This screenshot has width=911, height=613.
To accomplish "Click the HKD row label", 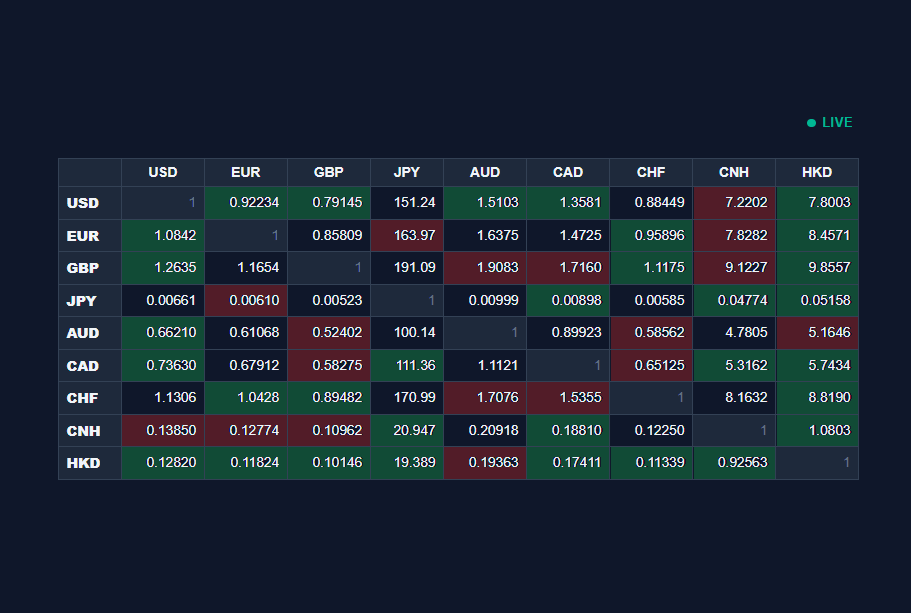I will coord(90,463).
